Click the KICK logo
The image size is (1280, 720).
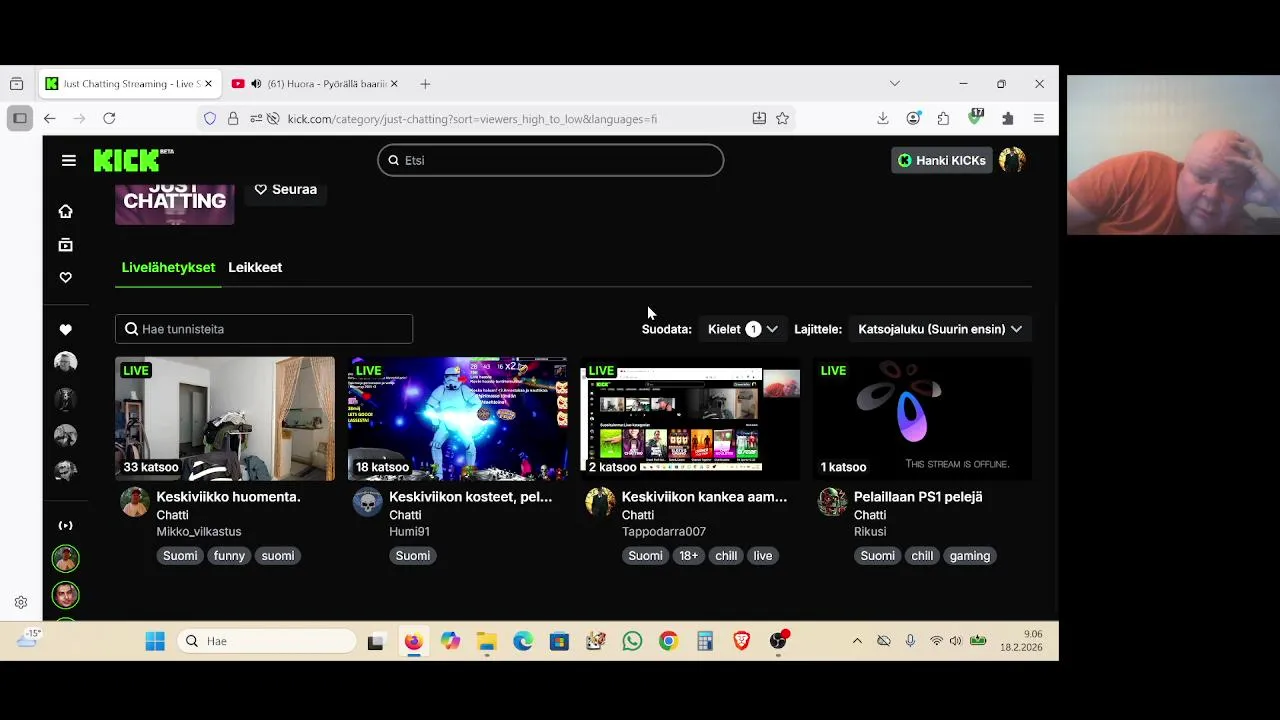[x=133, y=160]
